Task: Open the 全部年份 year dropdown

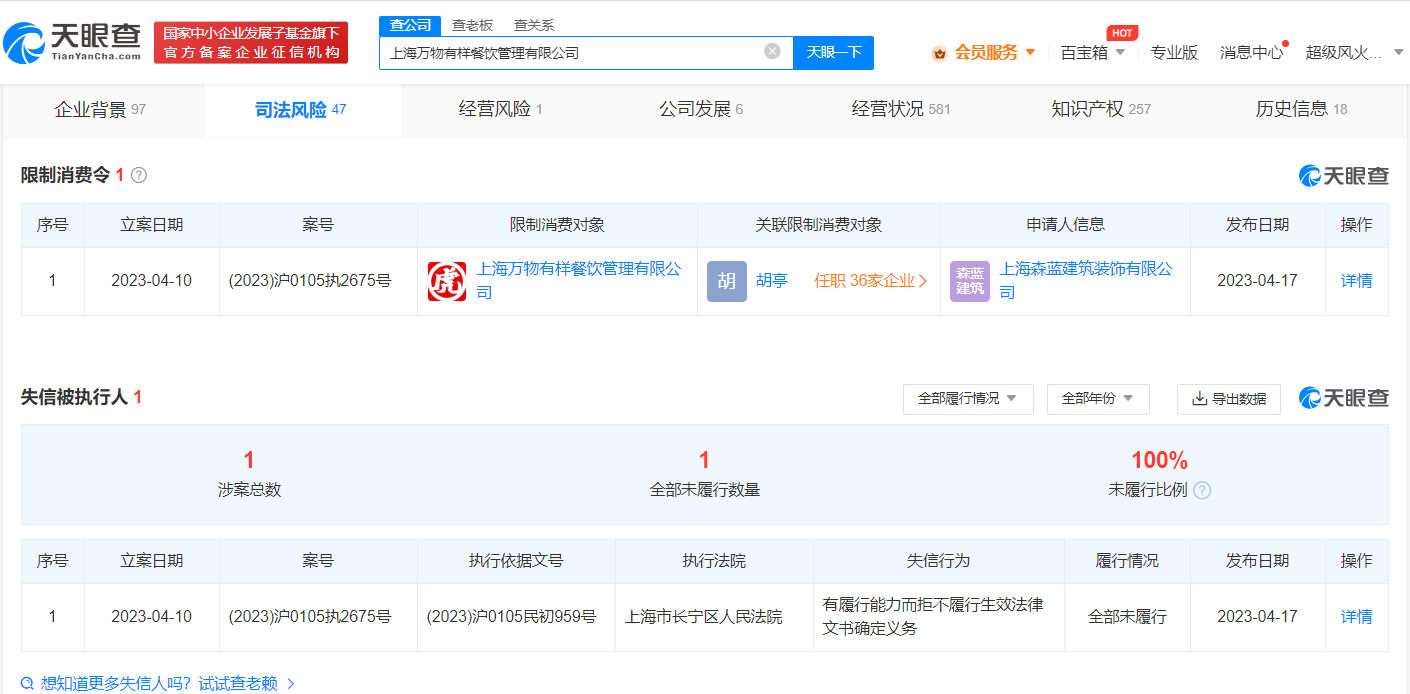Action: [1097, 399]
